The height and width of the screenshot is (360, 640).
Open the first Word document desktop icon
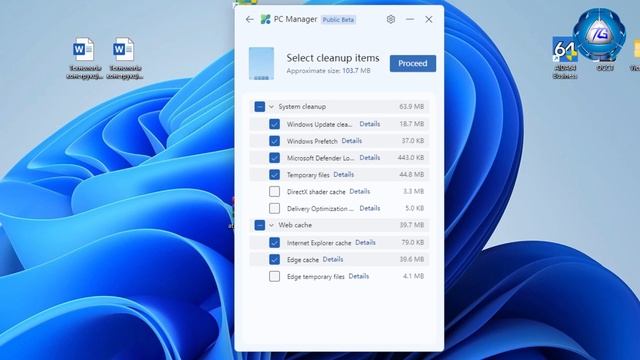84,58
